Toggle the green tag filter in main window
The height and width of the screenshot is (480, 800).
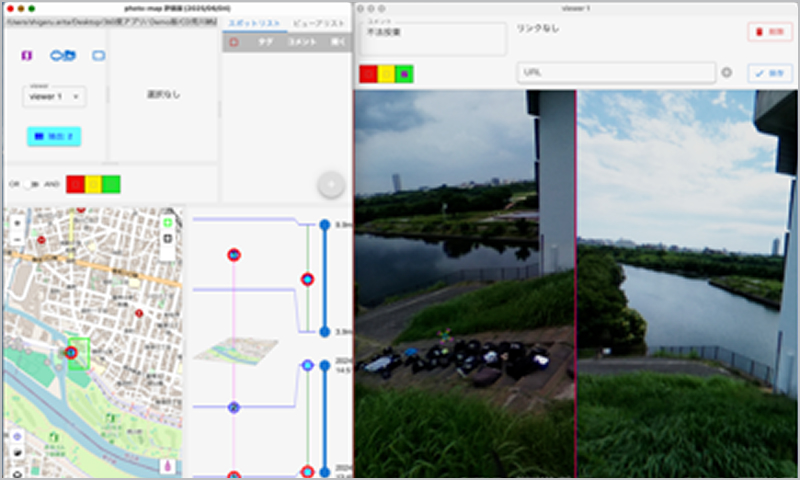pyautogui.click(x=111, y=184)
